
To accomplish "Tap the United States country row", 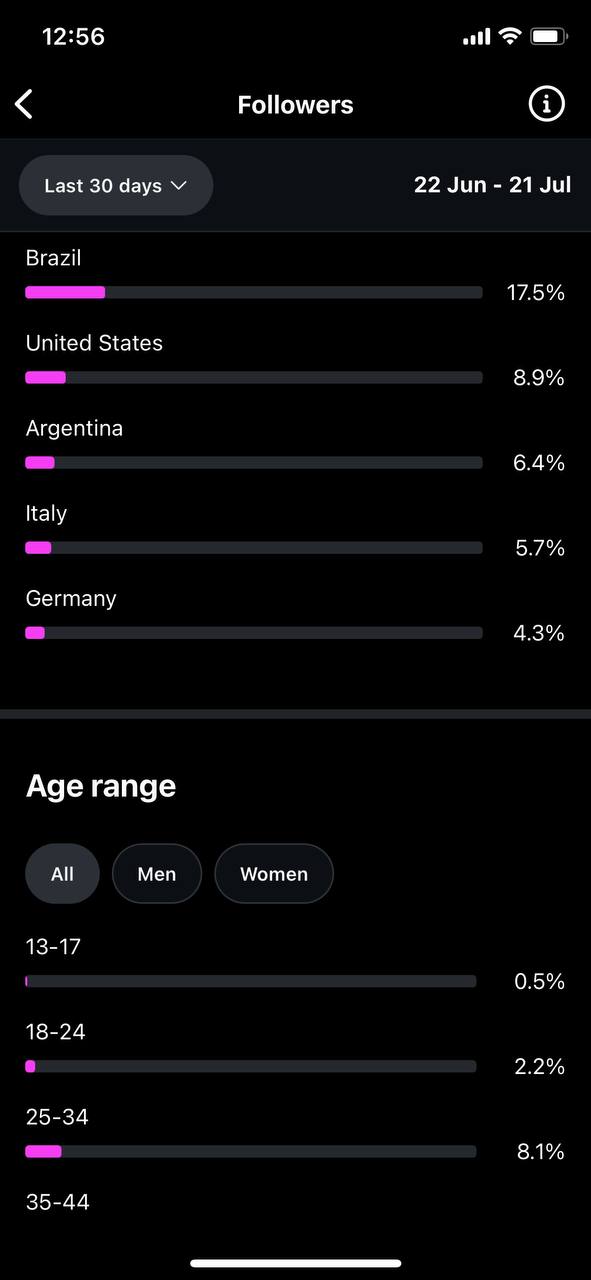I will (295, 361).
